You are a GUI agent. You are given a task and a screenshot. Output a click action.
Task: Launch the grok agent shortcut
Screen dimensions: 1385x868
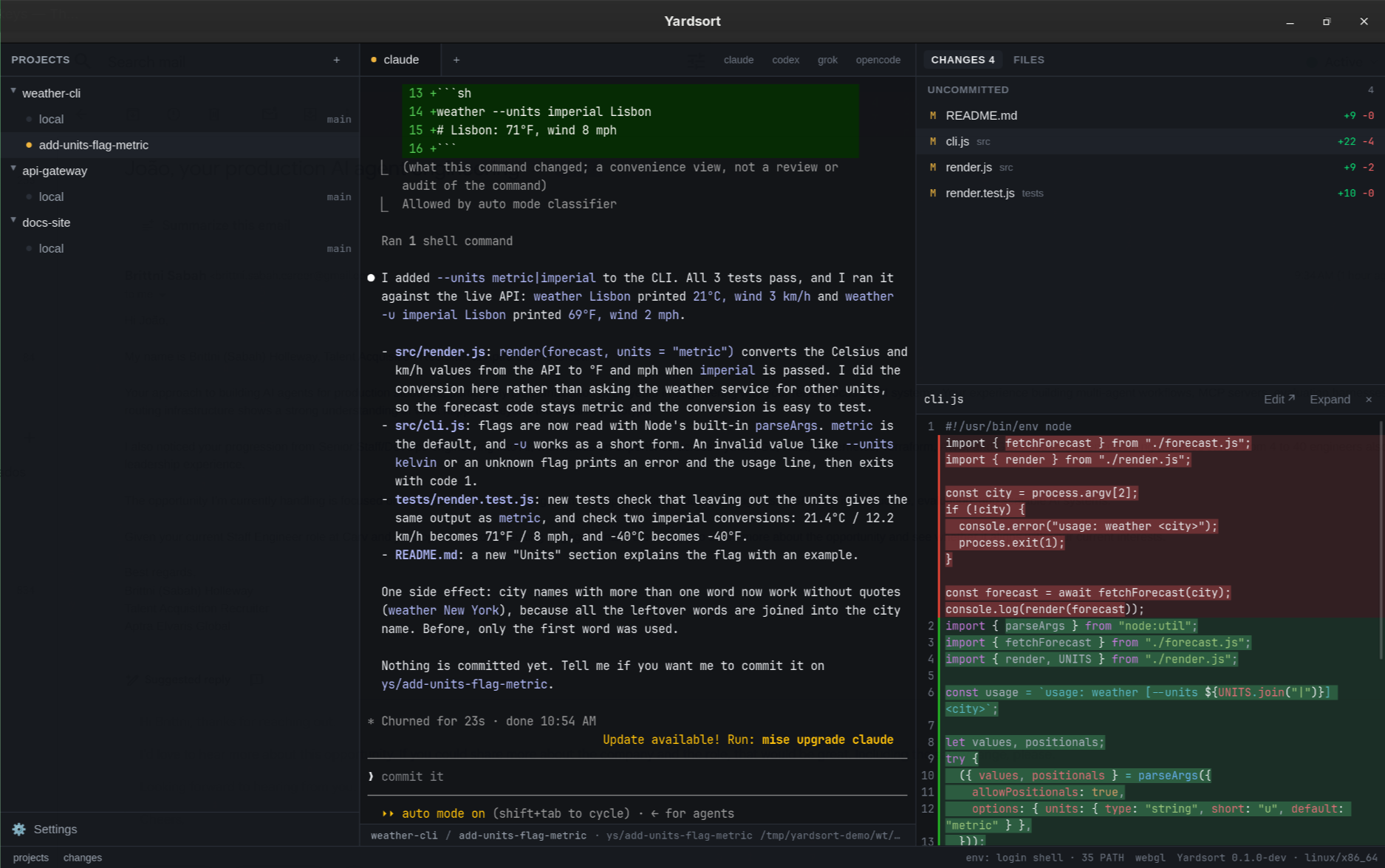[827, 60]
